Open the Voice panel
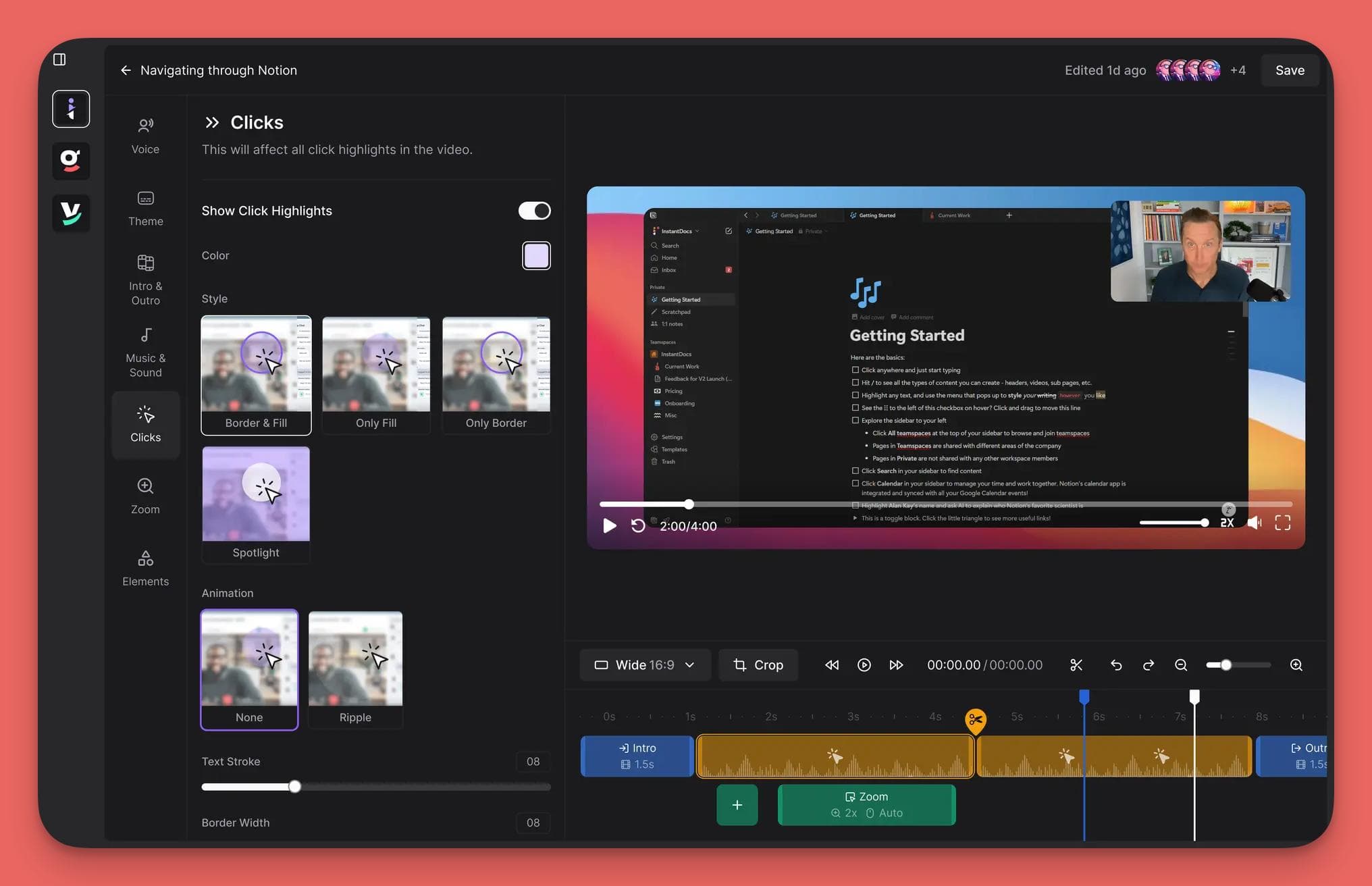Screen dimensions: 1372x886 [x=145, y=135]
